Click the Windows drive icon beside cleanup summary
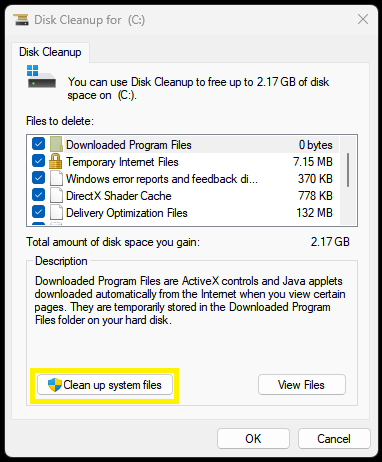 (41, 76)
